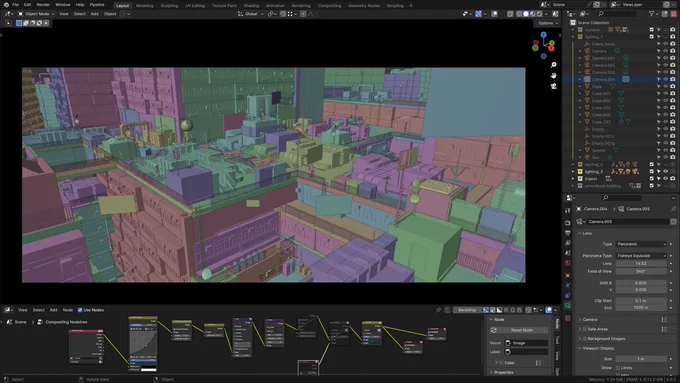Open the Object properties tab

pos(568,275)
